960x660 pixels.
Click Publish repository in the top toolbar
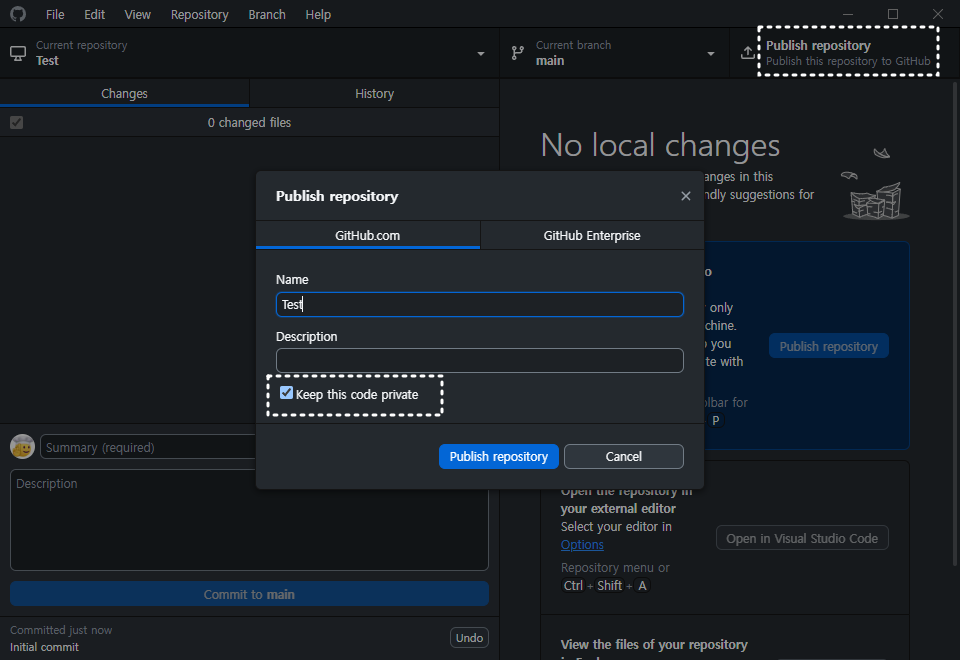843,53
